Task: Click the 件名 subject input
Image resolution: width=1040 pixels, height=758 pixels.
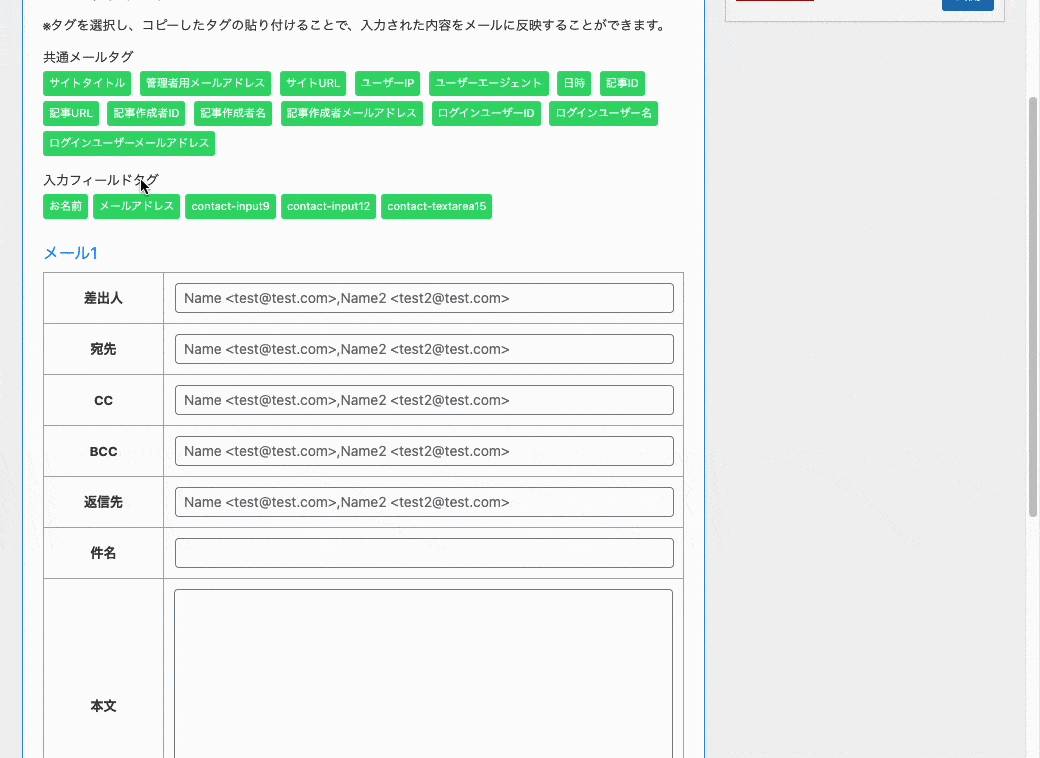Action: (424, 553)
